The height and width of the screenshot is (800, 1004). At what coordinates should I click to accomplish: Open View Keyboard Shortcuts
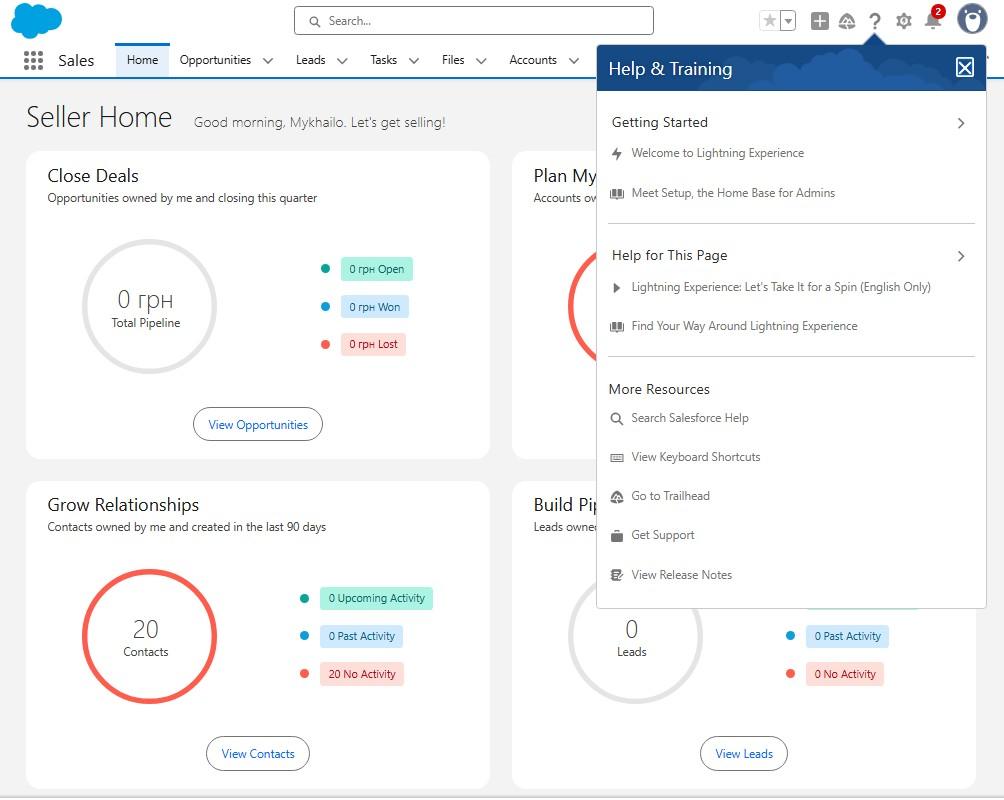[695, 457]
